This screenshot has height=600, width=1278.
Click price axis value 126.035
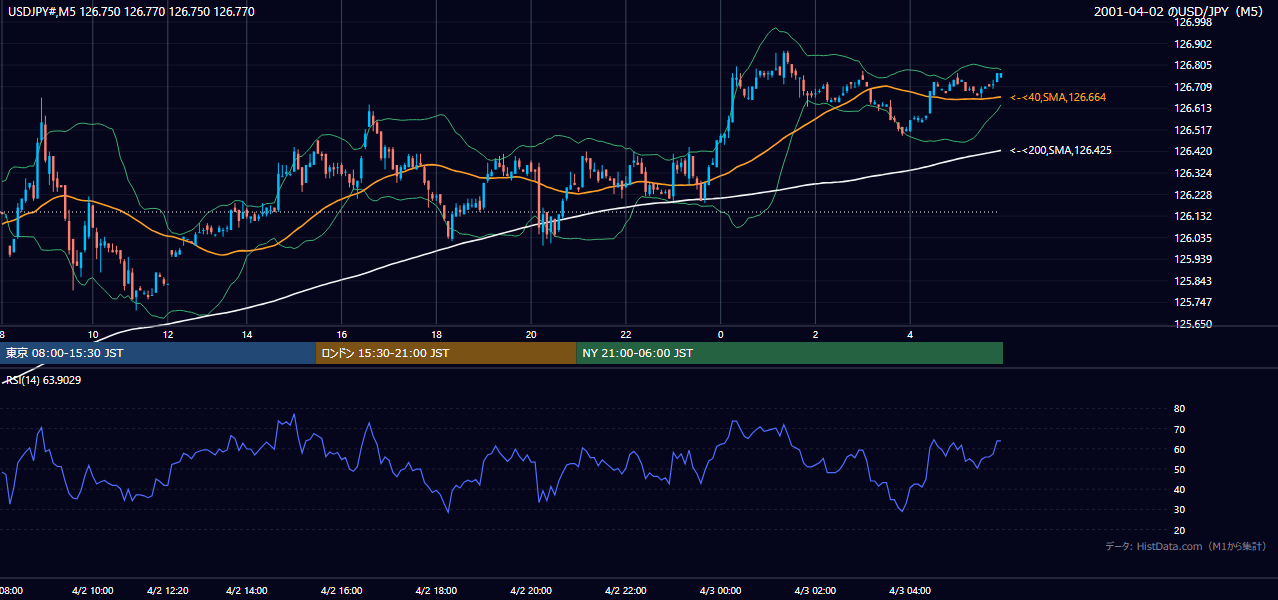coord(1192,238)
